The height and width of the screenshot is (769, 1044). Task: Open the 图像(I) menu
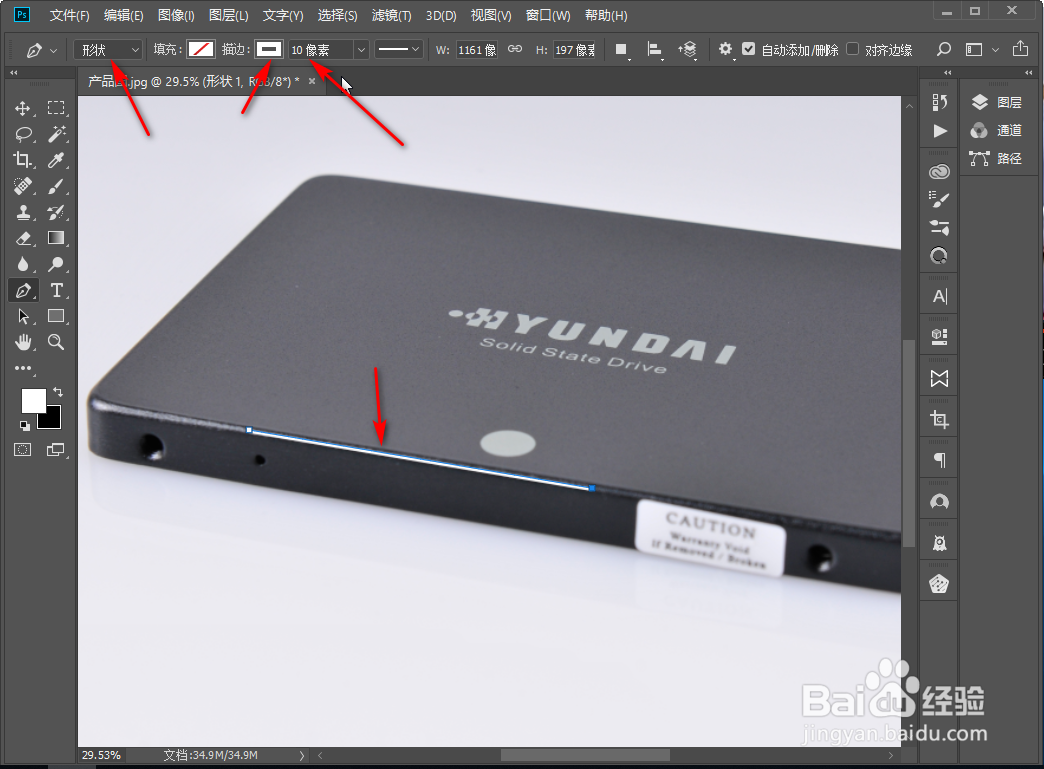click(176, 15)
